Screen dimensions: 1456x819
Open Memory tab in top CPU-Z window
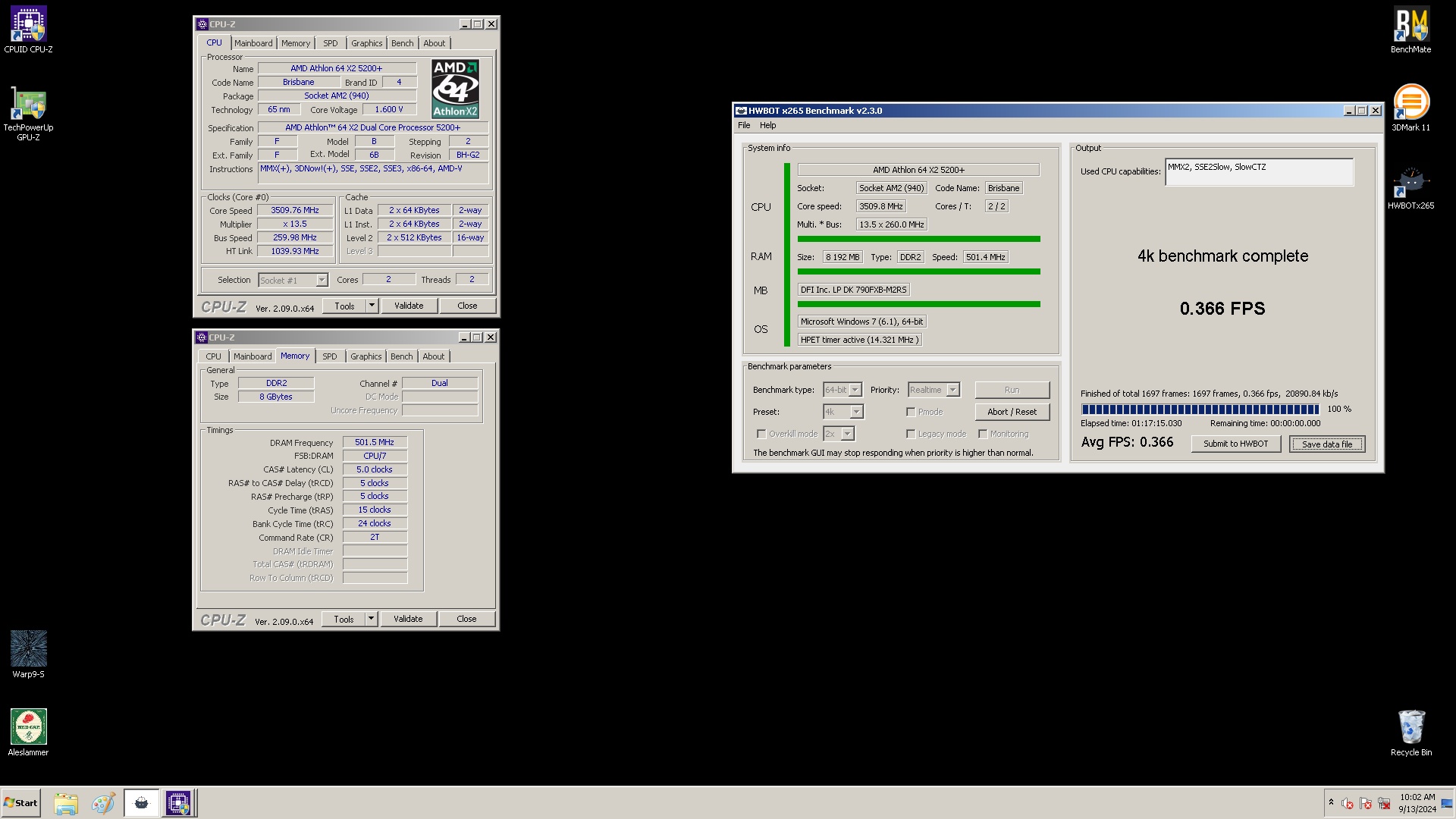[296, 43]
